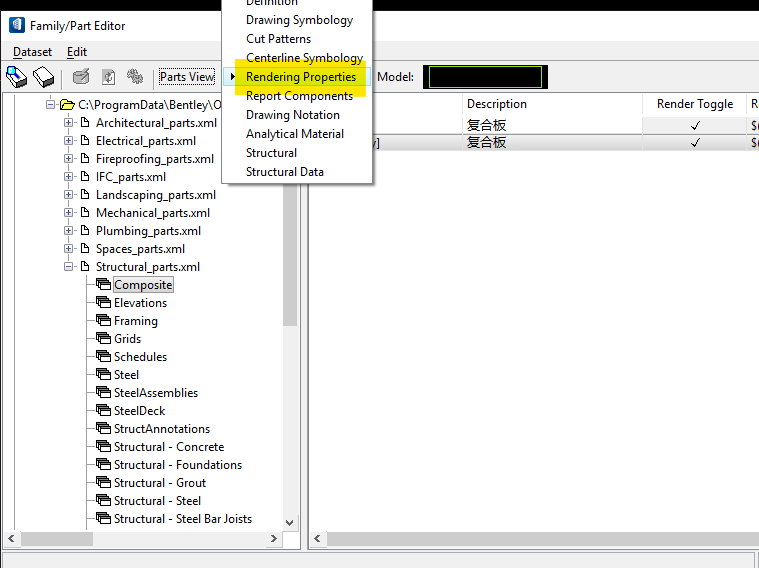The image size is (759, 568).
Task: Click the Steel family stack icon
Action: tap(103, 374)
